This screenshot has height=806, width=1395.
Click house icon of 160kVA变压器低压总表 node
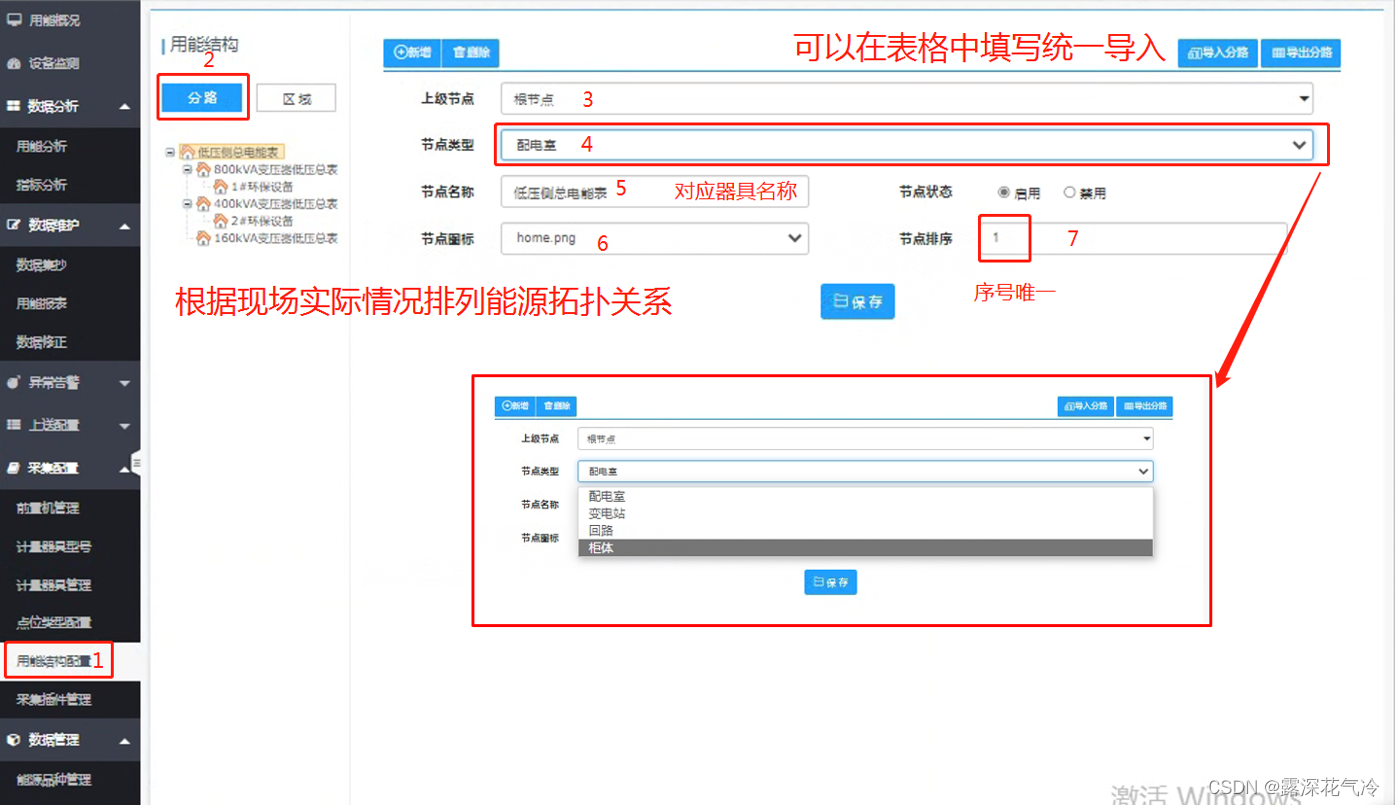coord(204,238)
